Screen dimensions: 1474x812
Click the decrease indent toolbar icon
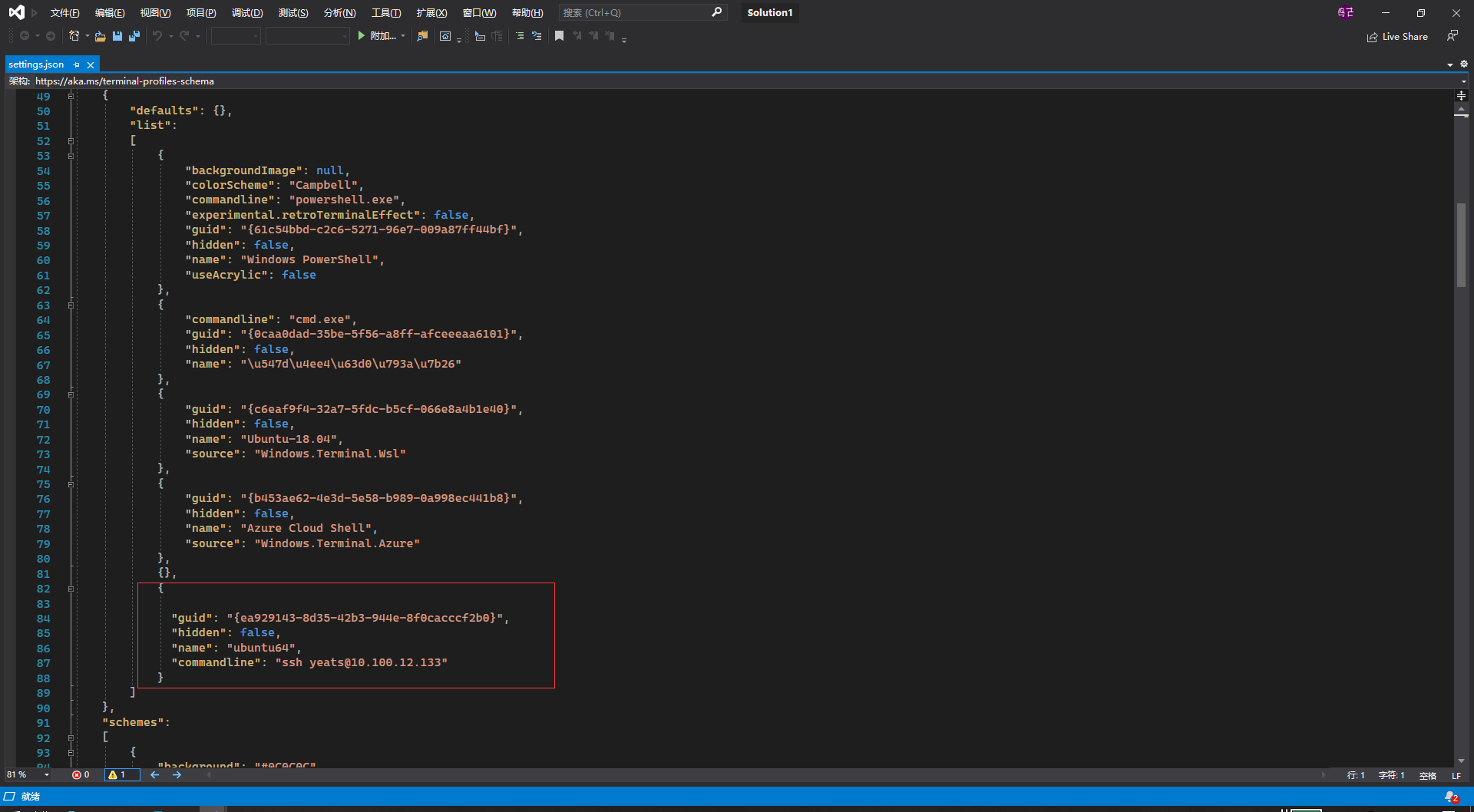pyautogui.click(x=520, y=36)
